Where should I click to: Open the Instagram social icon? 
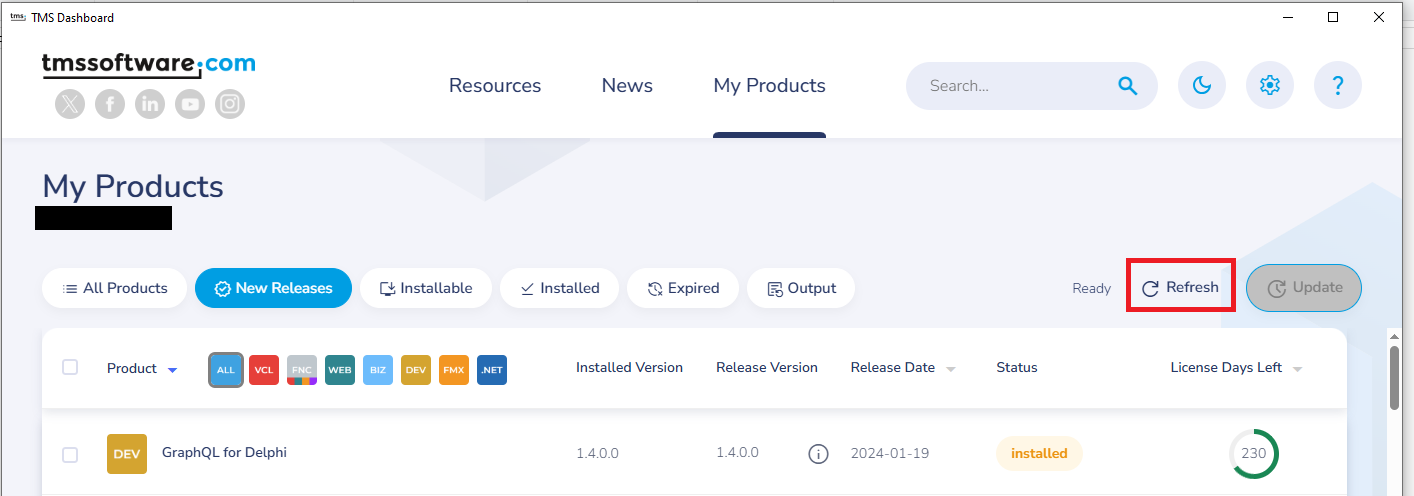pos(230,104)
